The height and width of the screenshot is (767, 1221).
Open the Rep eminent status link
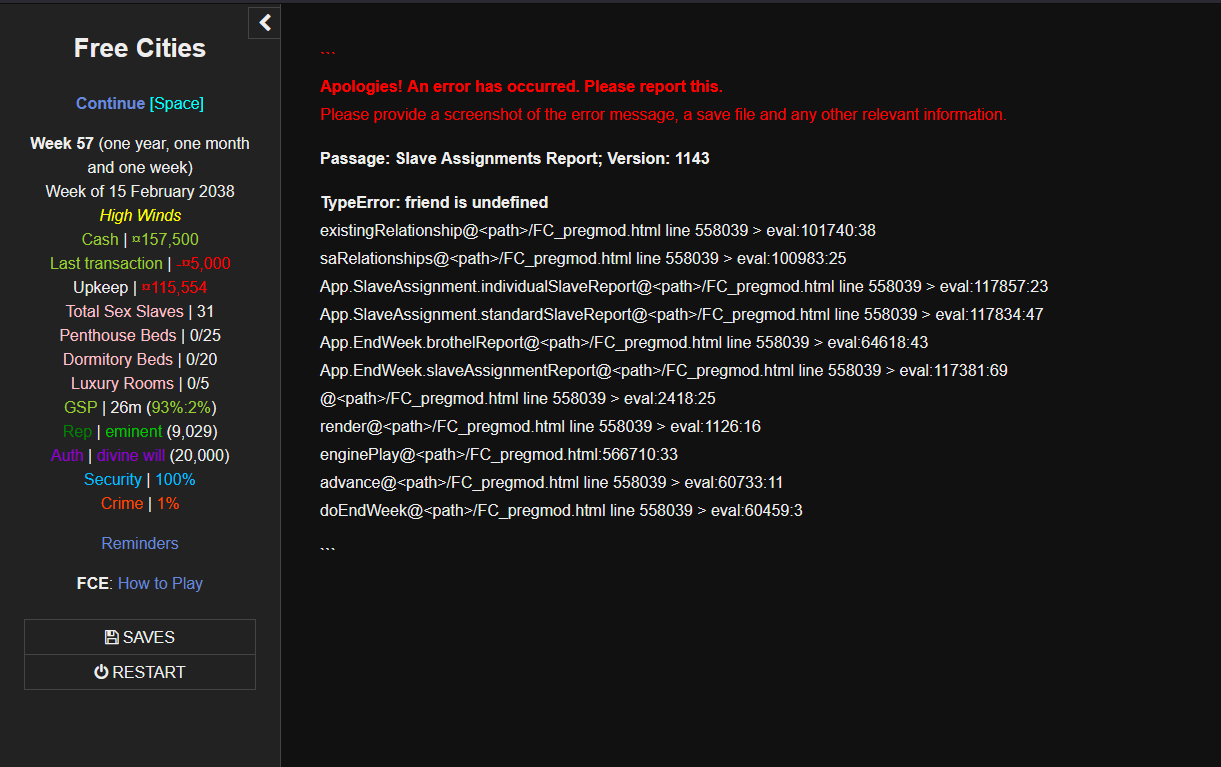pyautogui.click(x=133, y=431)
